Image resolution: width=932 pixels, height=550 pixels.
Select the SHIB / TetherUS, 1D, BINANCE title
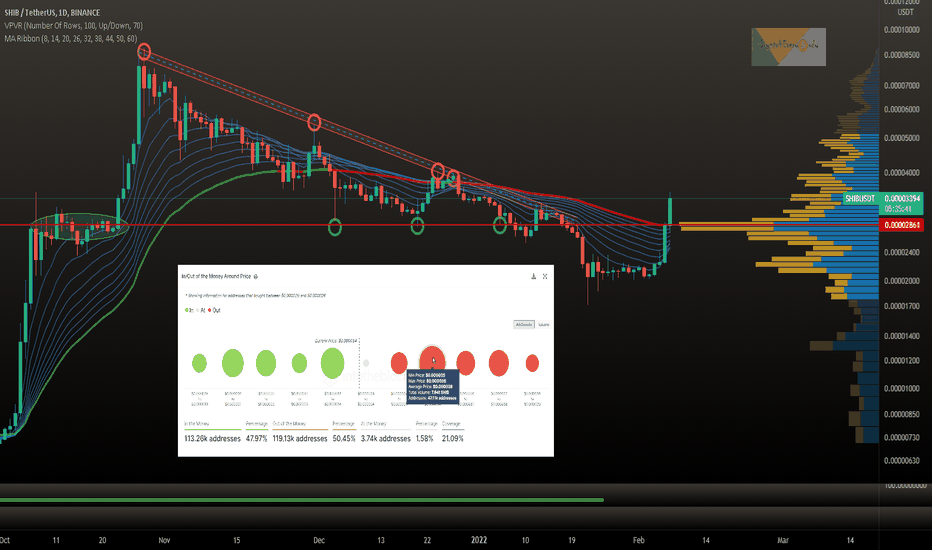tap(52, 12)
